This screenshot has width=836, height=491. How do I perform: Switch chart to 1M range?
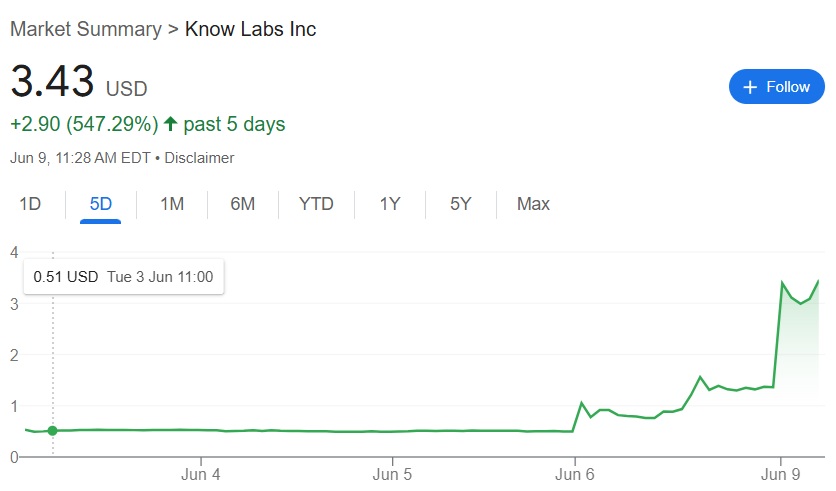pos(172,204)
